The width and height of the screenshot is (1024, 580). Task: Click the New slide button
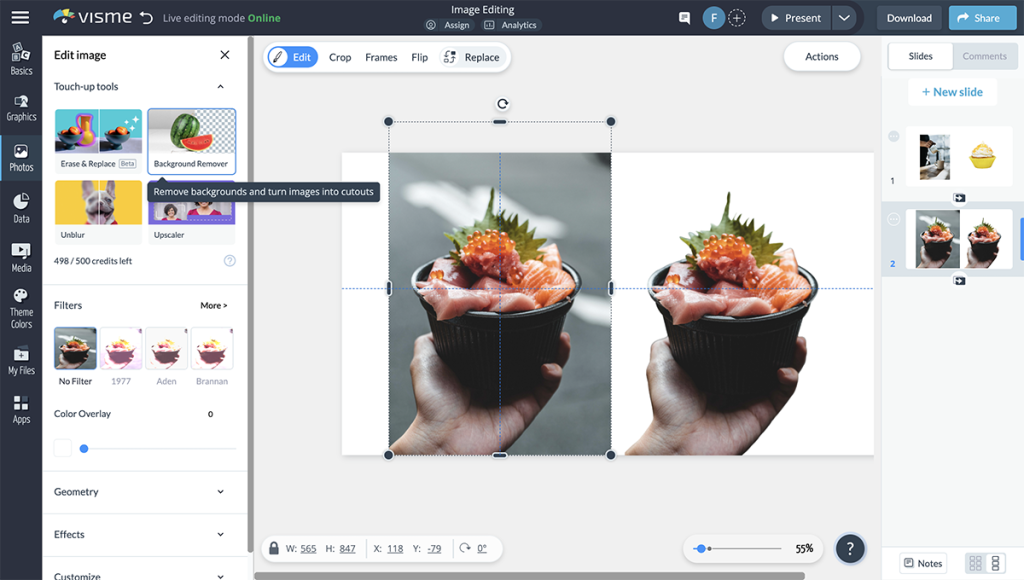point(951,91)
